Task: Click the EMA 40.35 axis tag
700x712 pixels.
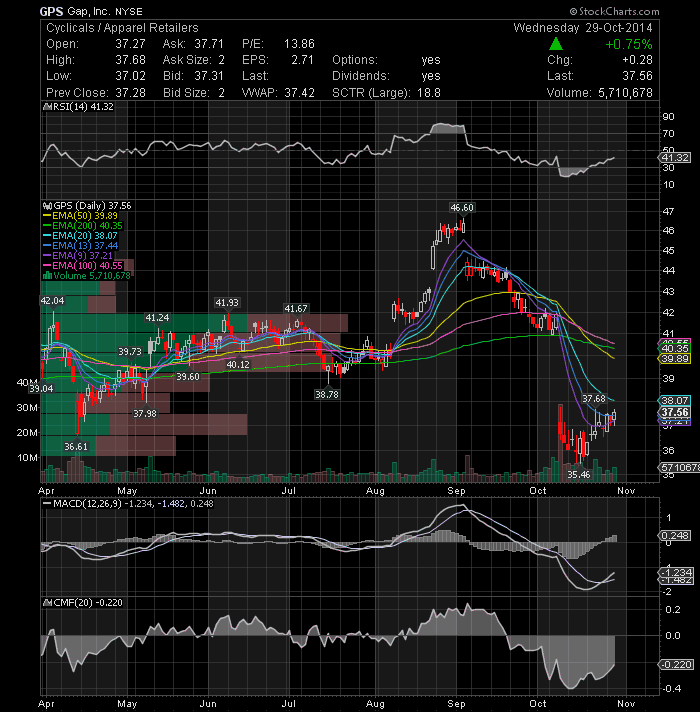Action: pyautogui.click(x=674, y=349)
